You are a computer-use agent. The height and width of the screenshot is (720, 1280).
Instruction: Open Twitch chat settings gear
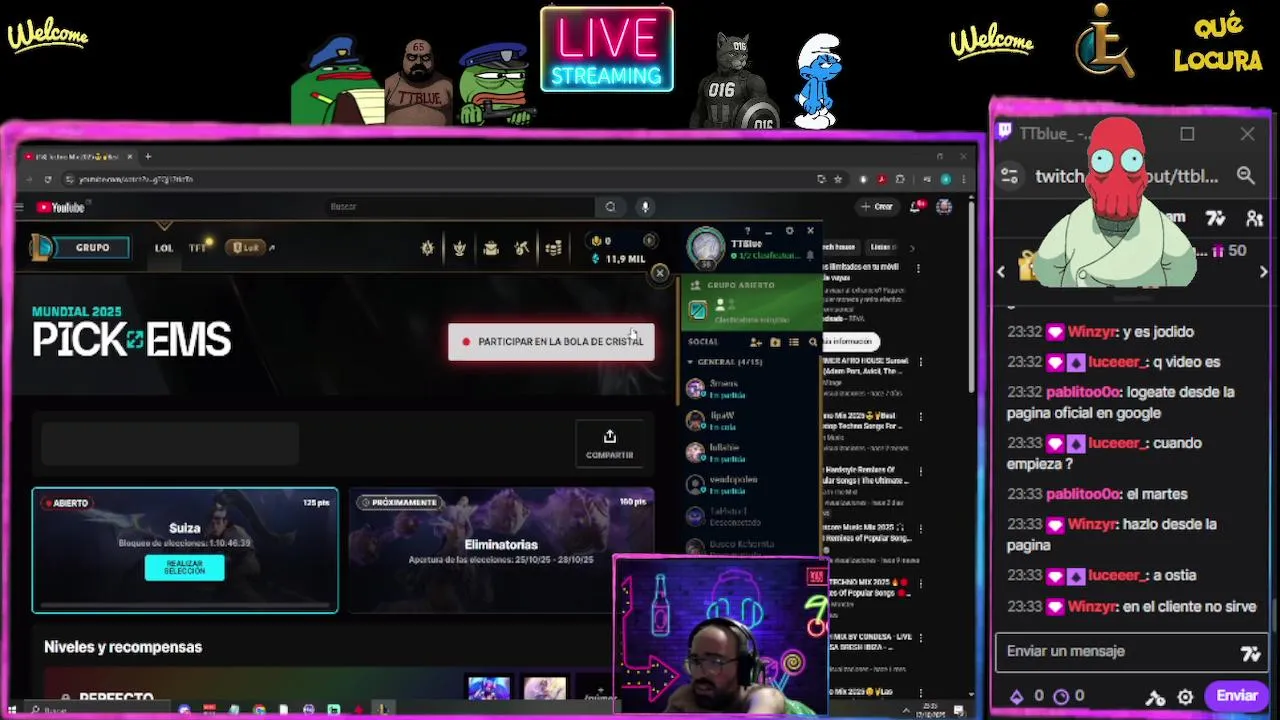click(x=1185, y=697)
